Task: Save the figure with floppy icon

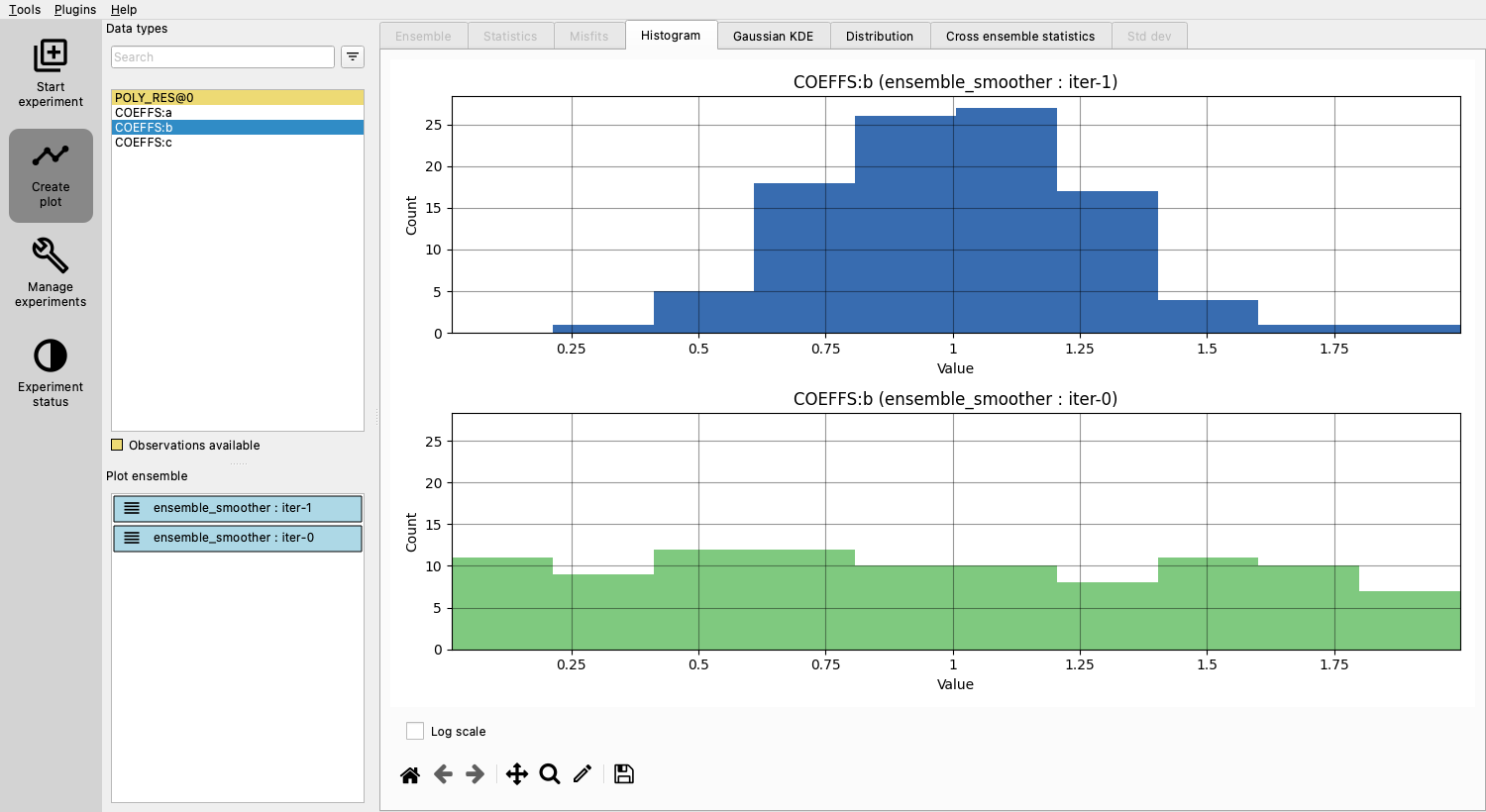Action: pos(624,774)
